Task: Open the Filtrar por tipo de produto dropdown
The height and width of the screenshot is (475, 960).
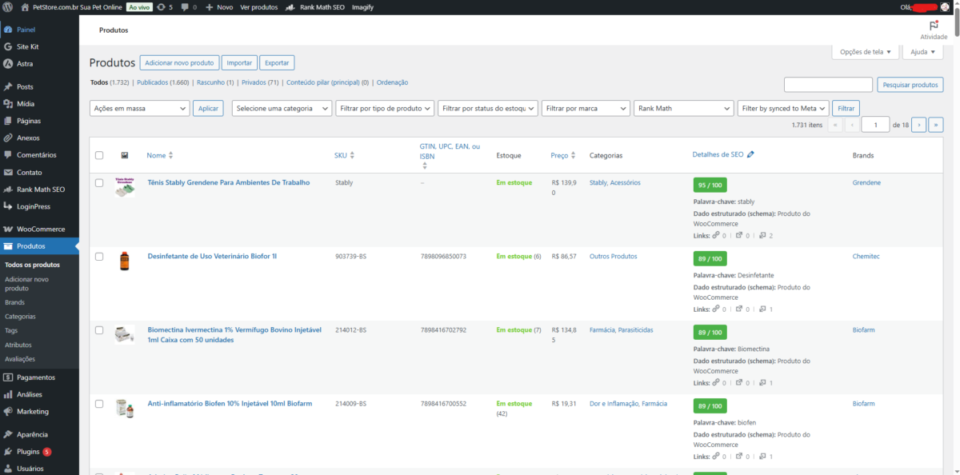Action: click(384, 108)
